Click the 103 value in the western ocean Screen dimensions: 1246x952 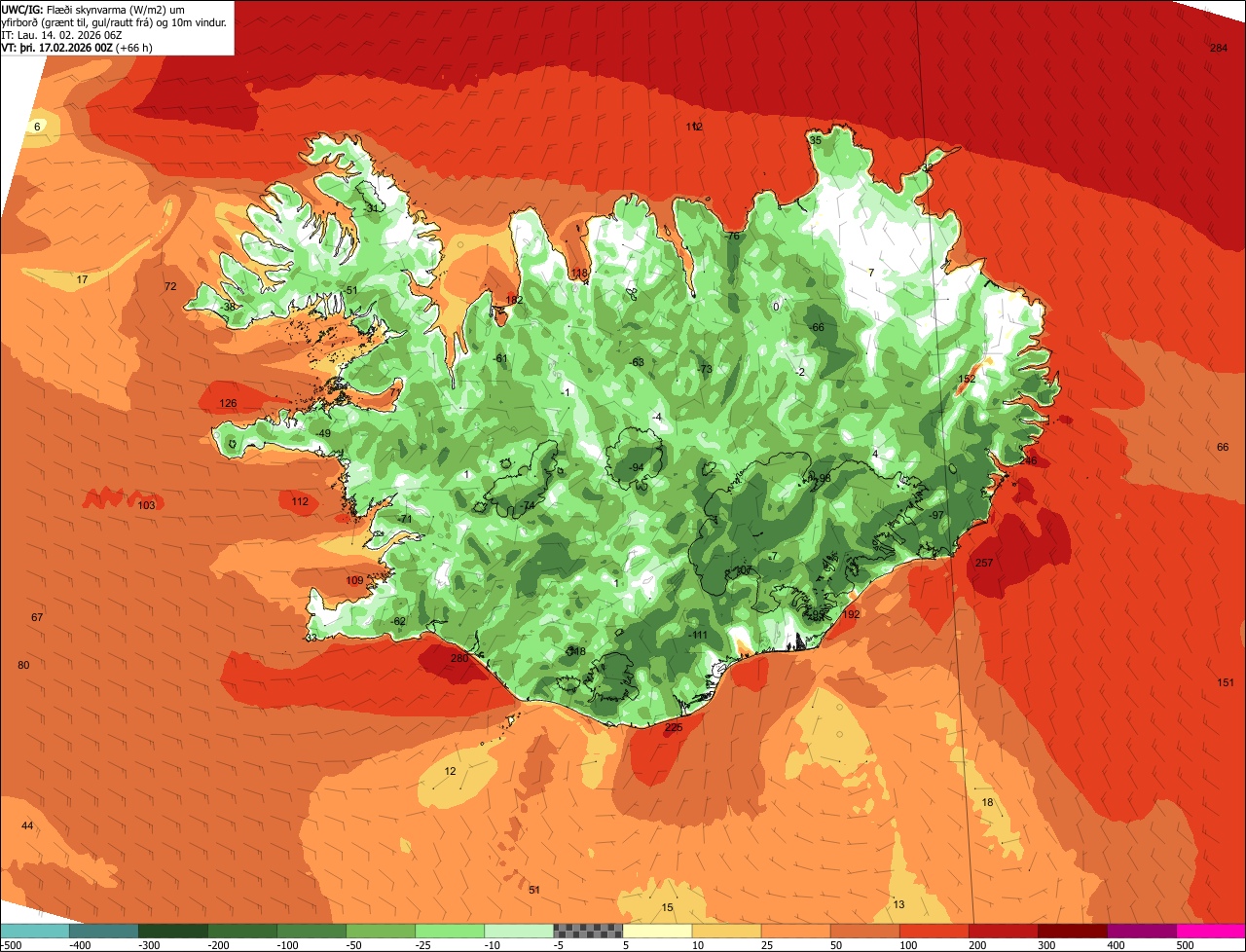(147, 505)
